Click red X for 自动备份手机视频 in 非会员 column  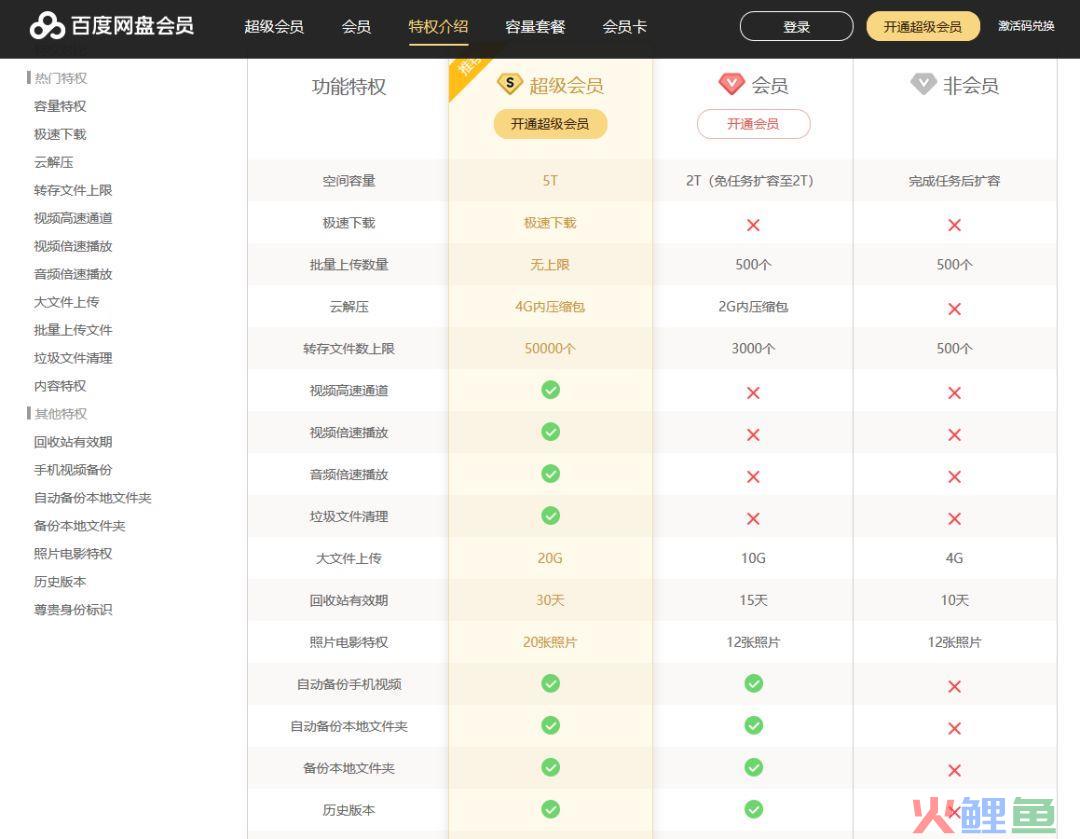pos(954,687)
